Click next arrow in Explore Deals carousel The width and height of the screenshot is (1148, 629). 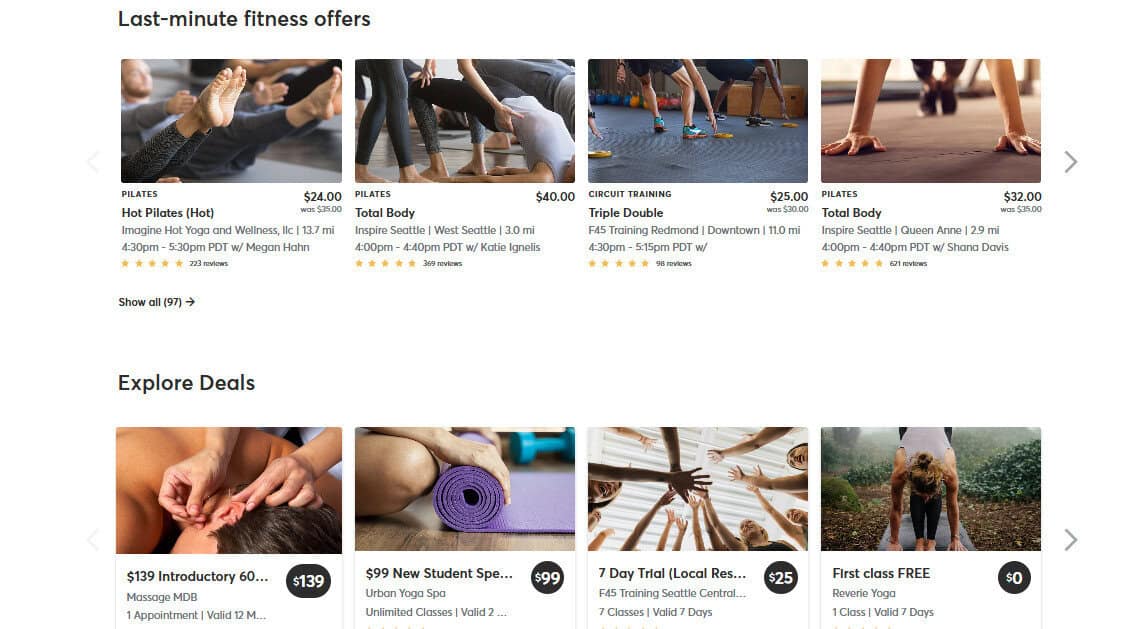[x=1070, y=540]
